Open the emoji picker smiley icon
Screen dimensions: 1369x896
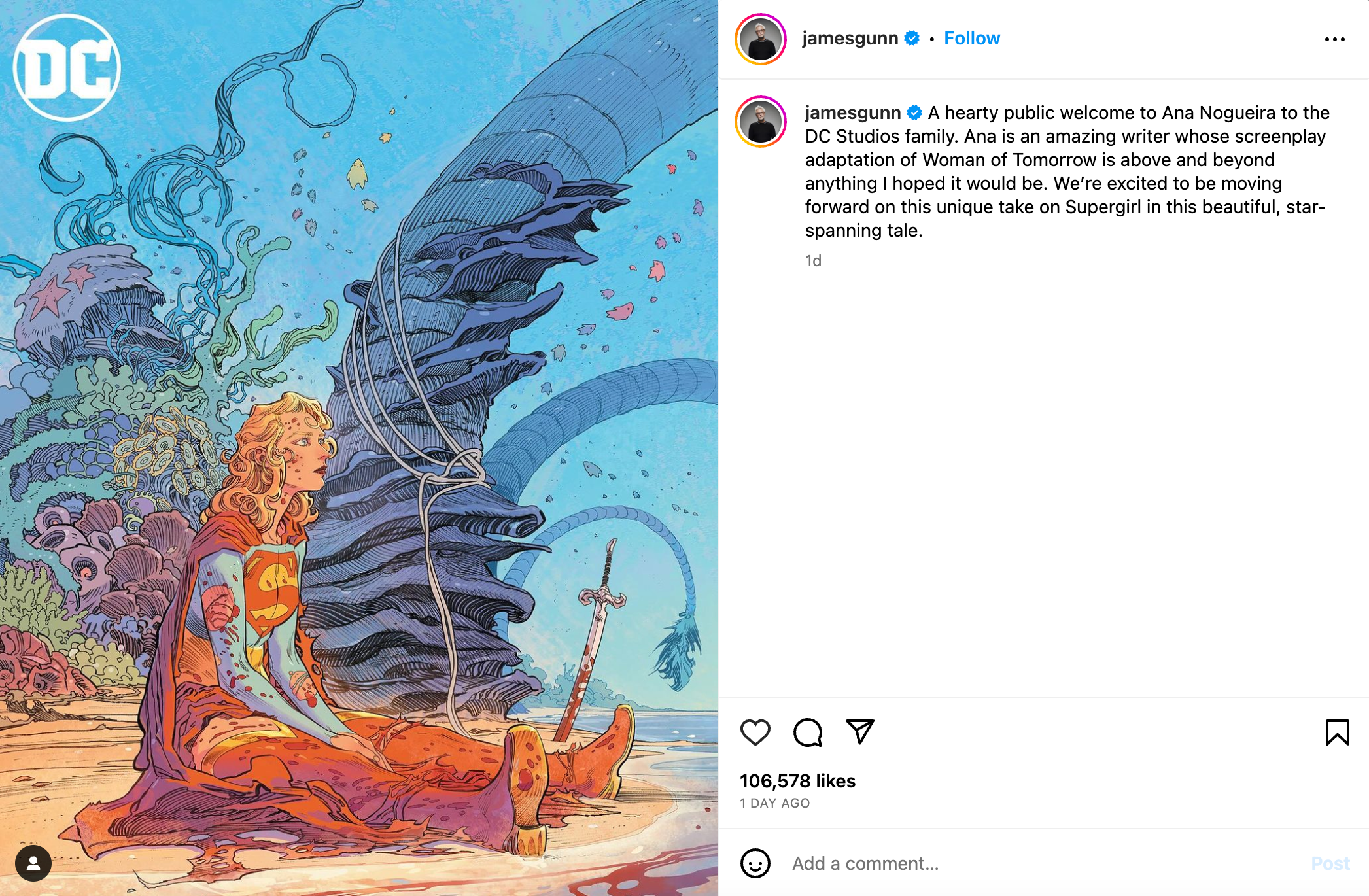point(755,863)
